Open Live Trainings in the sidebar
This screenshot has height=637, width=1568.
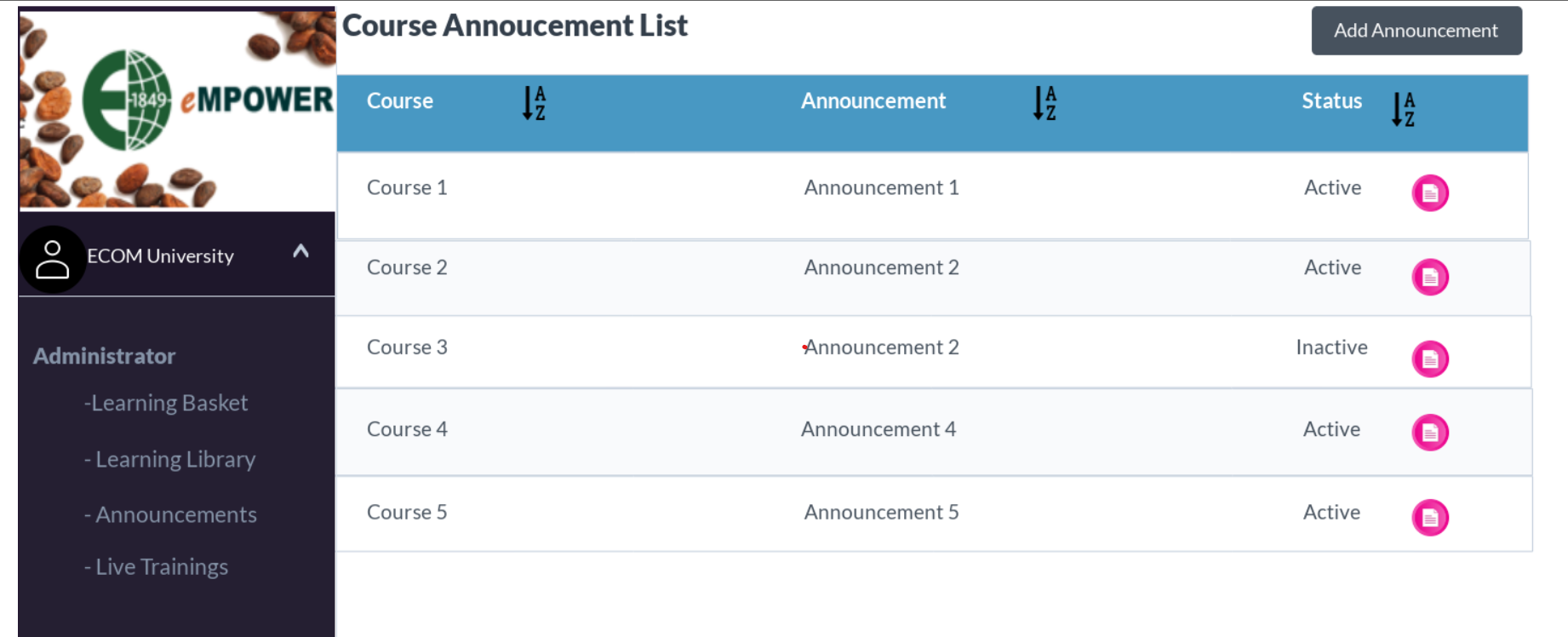(x=156, y=567)
